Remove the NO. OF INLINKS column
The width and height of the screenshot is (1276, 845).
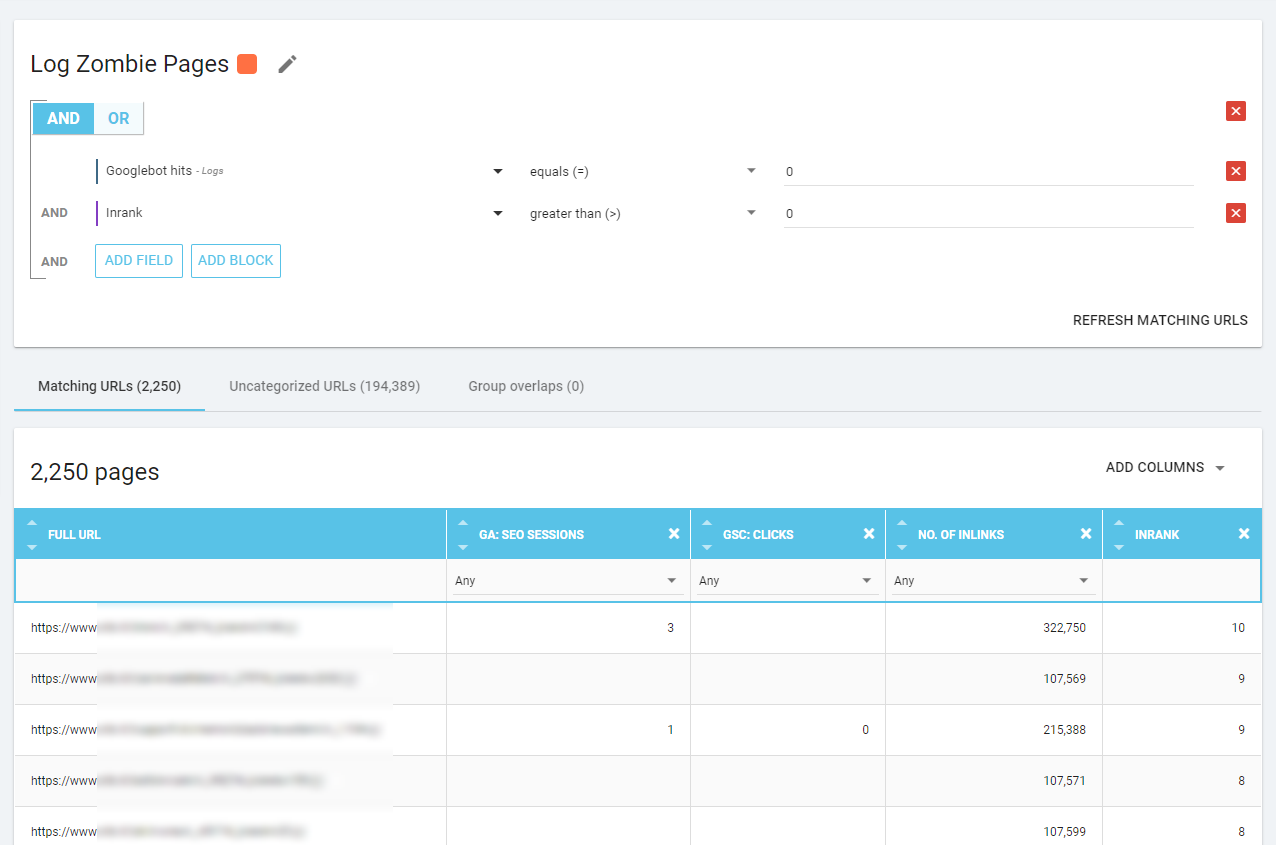coord(1086,533)
